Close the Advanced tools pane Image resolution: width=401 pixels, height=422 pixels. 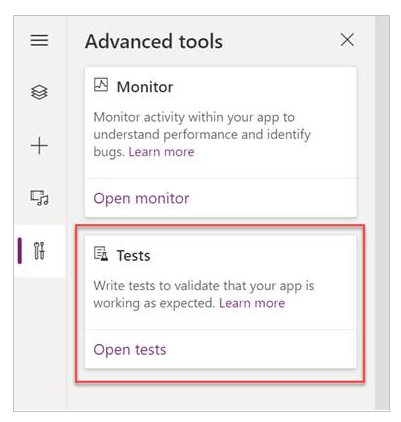pos(347,40)
